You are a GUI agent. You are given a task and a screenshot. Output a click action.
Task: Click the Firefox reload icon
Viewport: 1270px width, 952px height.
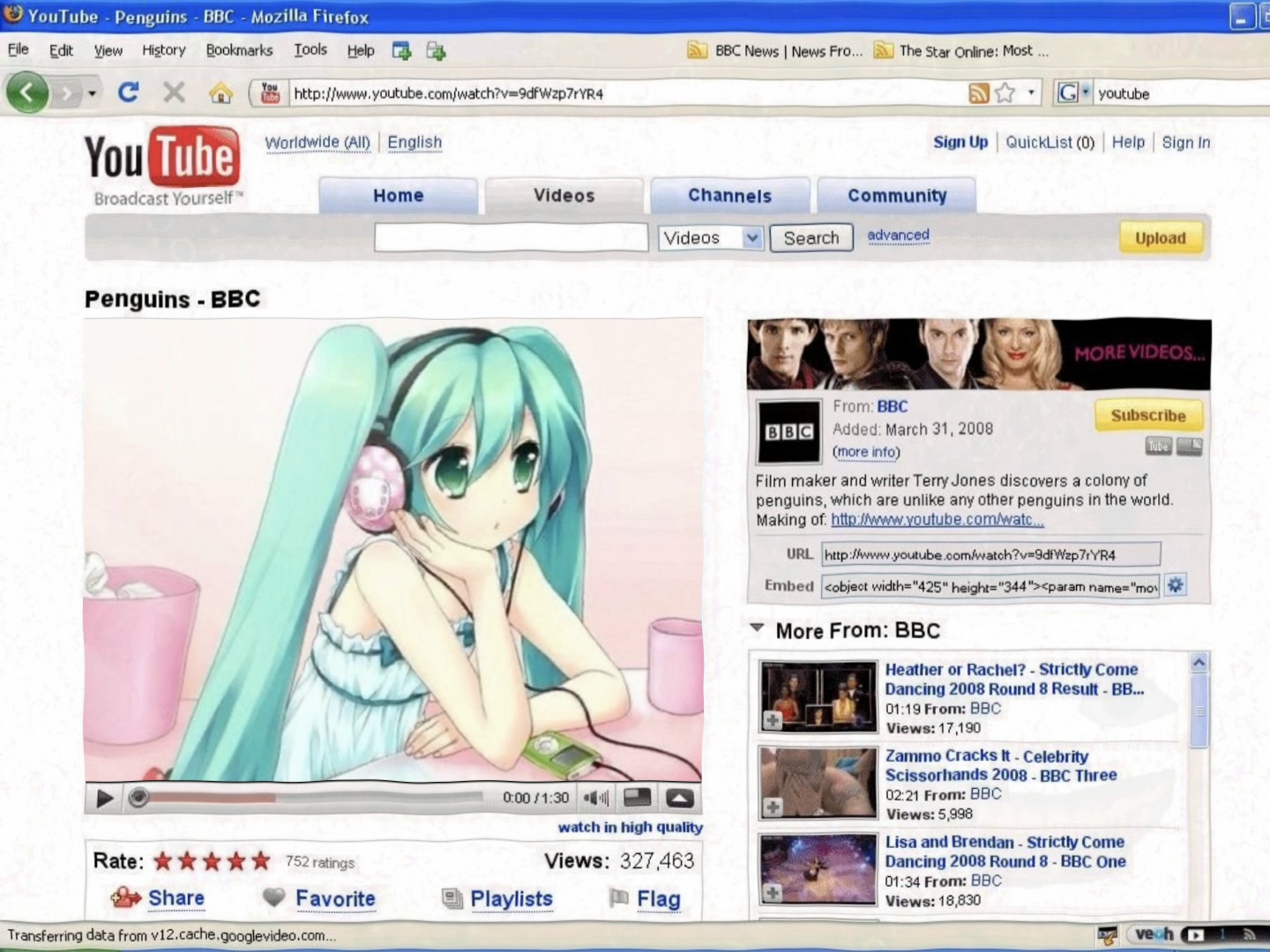[129, 92]
